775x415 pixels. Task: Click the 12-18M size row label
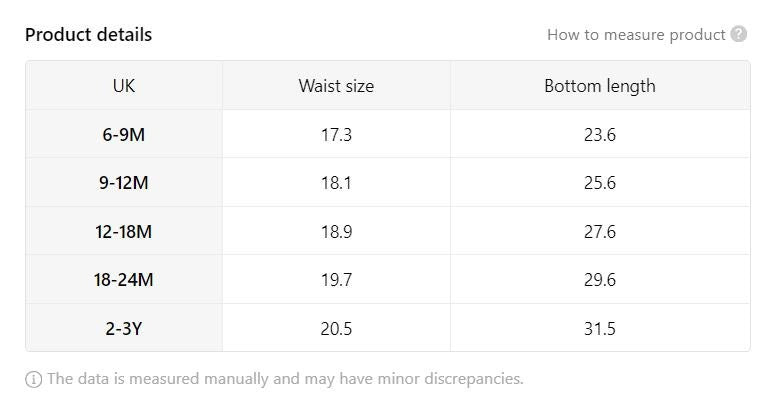pyautogui.click(x=124, y=232)
